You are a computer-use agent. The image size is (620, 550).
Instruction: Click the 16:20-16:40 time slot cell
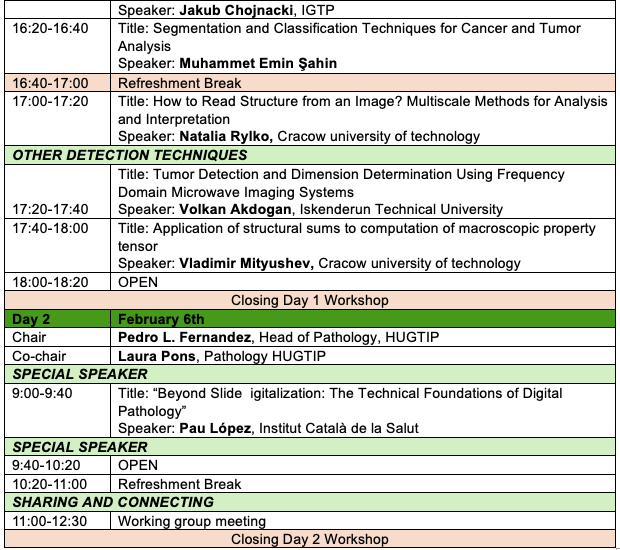(50, 28)
